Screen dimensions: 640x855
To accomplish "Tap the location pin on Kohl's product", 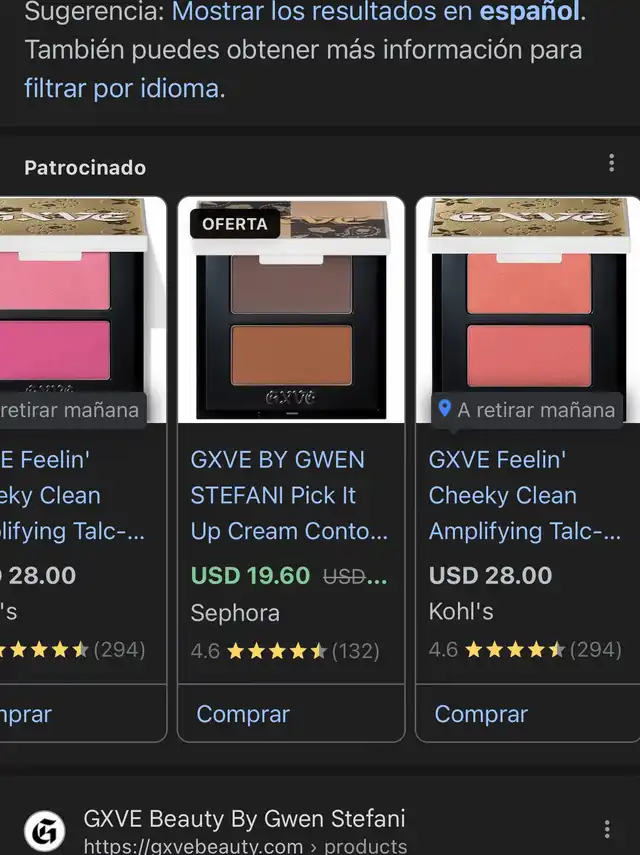I will tap(445, 408).
